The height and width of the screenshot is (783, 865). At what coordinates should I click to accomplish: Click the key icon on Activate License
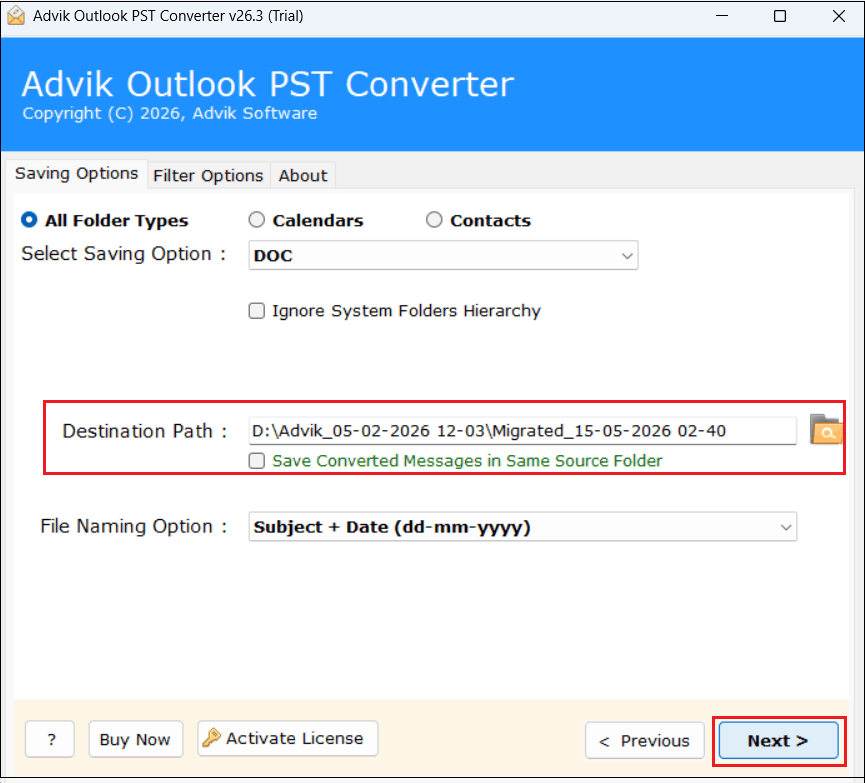tap(211, 738)
